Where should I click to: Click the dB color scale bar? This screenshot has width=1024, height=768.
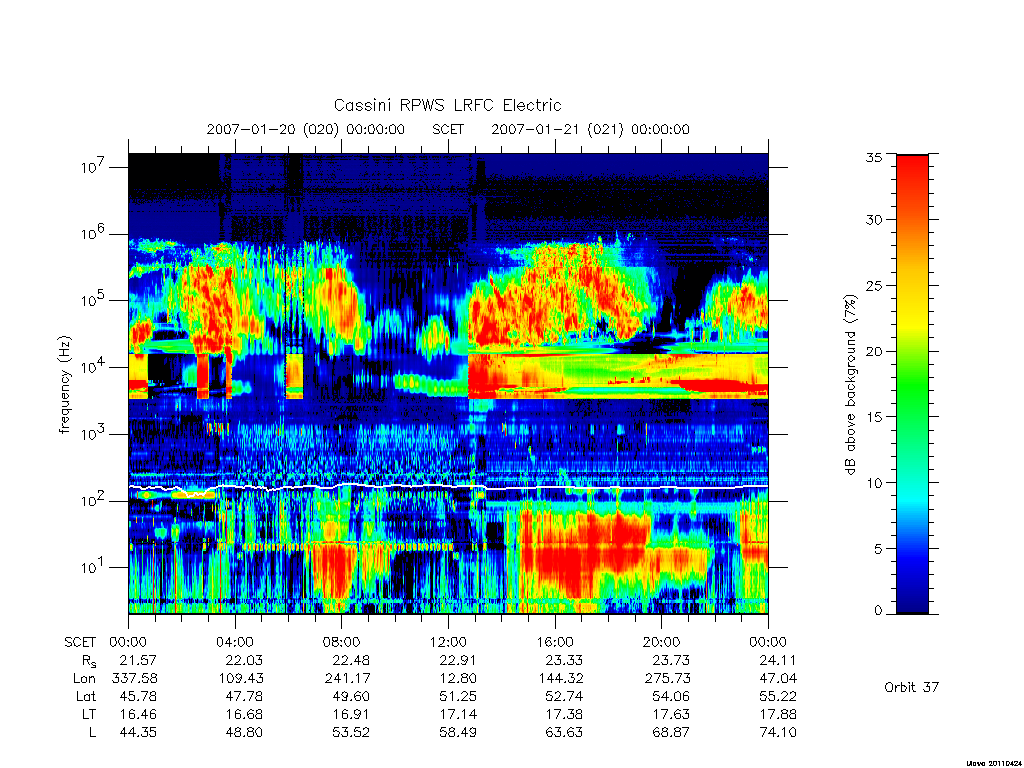912,384
